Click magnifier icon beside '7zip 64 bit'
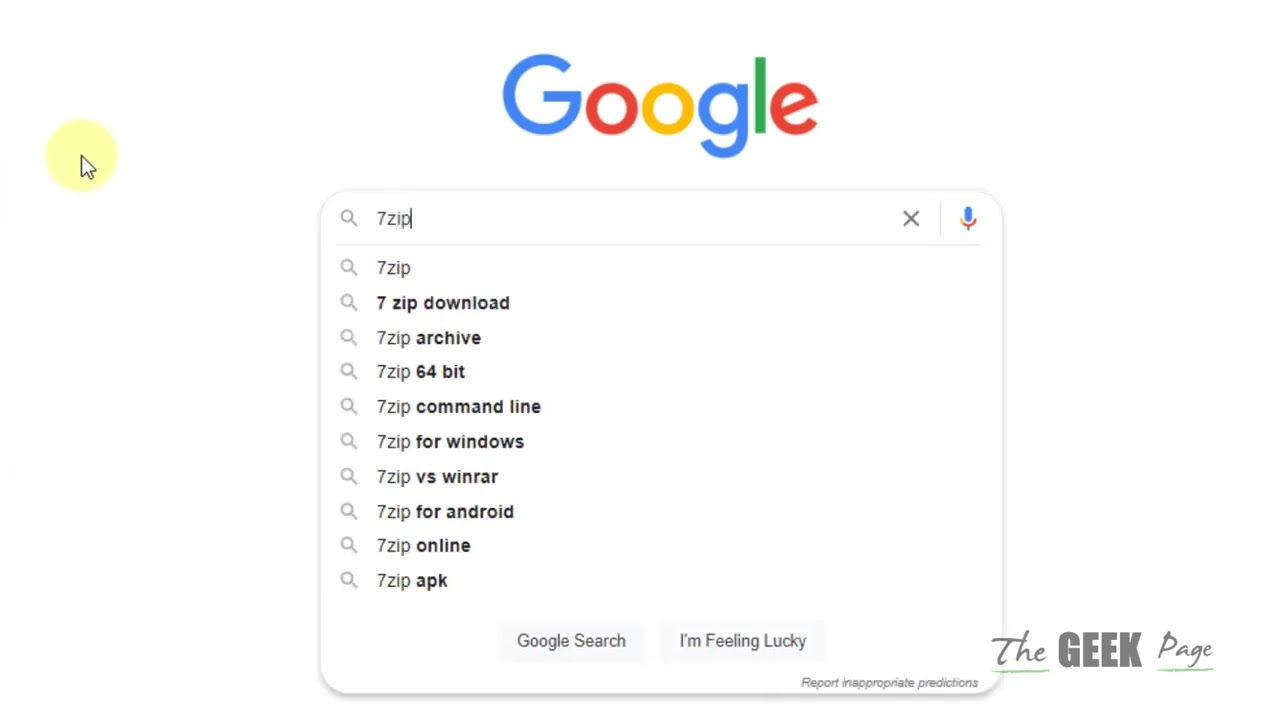 pos(348,371)
